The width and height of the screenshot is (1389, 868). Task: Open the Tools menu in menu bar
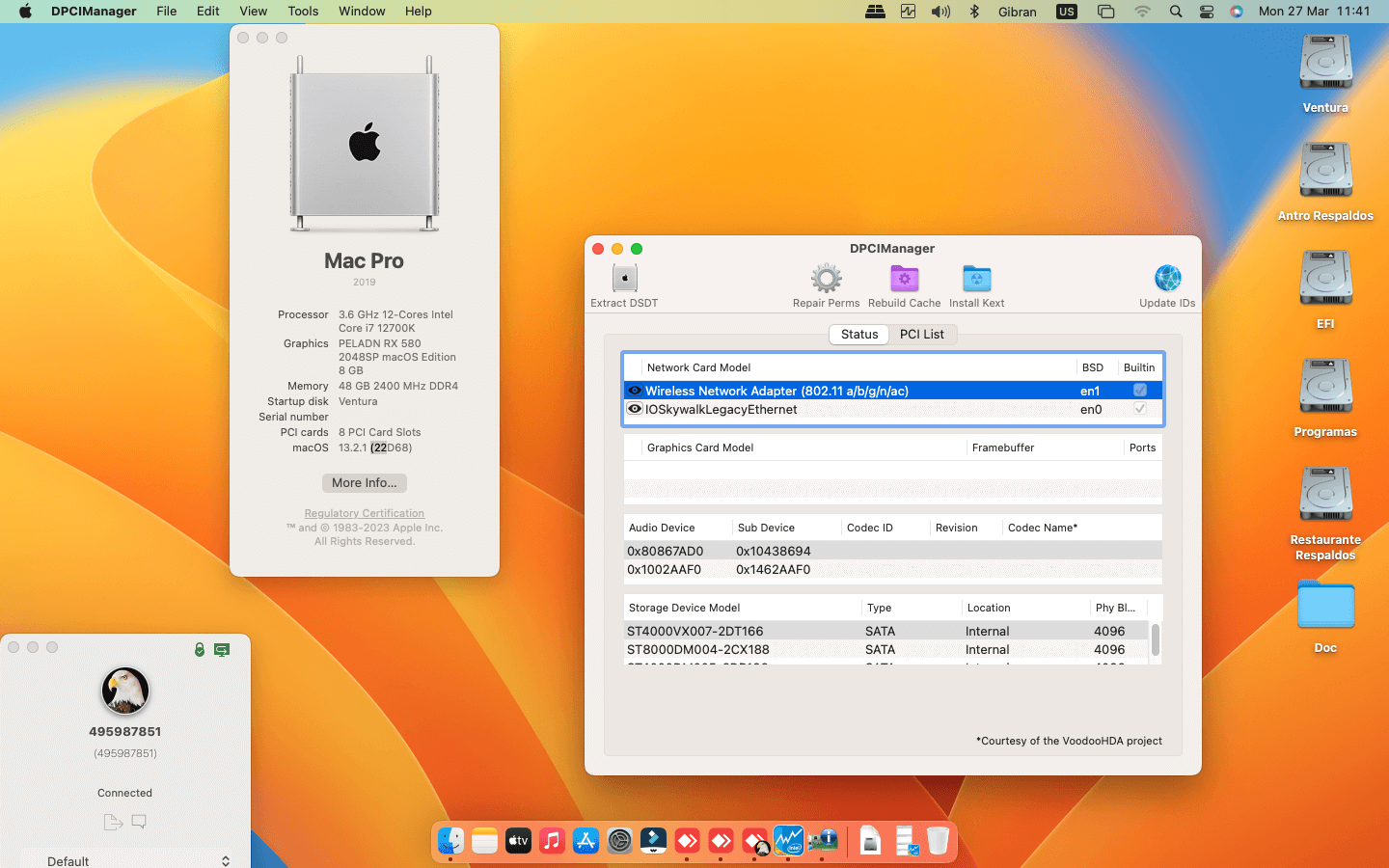tap(303, 12)
